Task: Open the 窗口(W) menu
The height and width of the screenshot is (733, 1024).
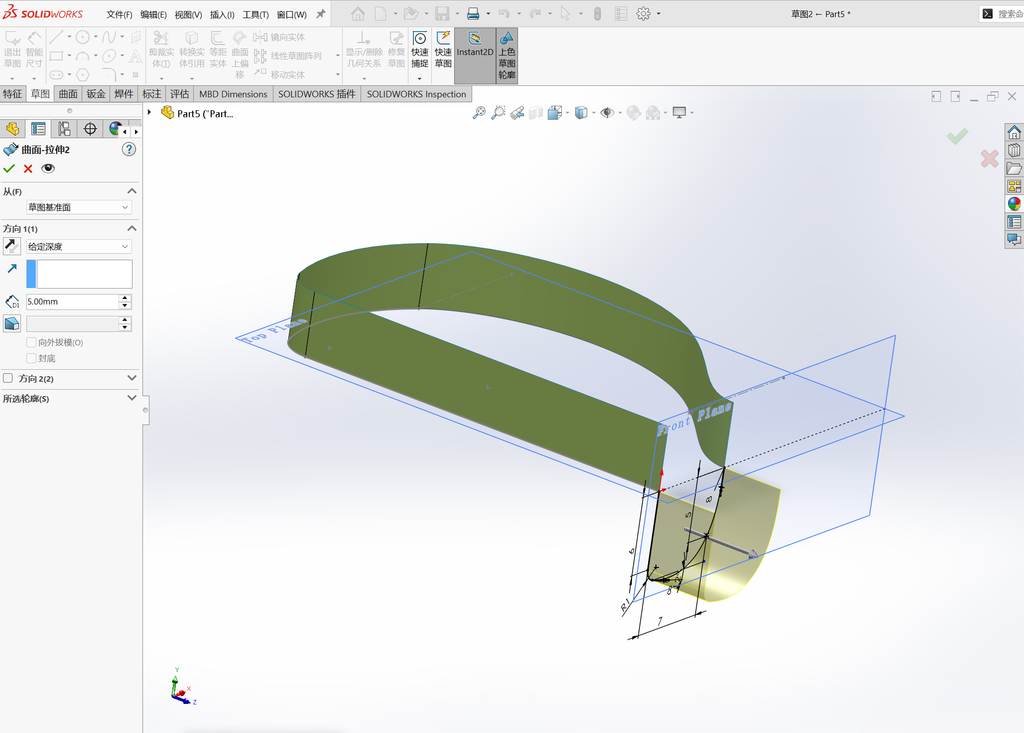Action: pos(291,14)
